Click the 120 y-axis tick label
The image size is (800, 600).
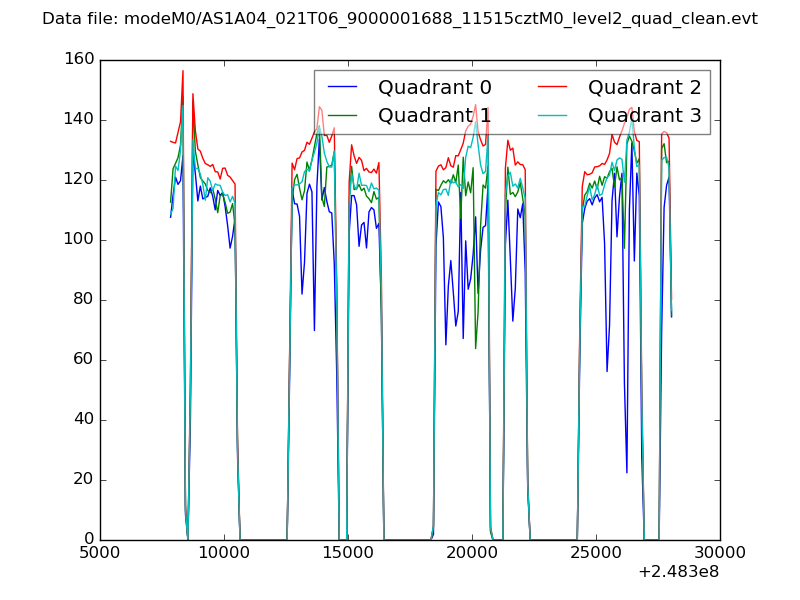[x=76, y=180]
